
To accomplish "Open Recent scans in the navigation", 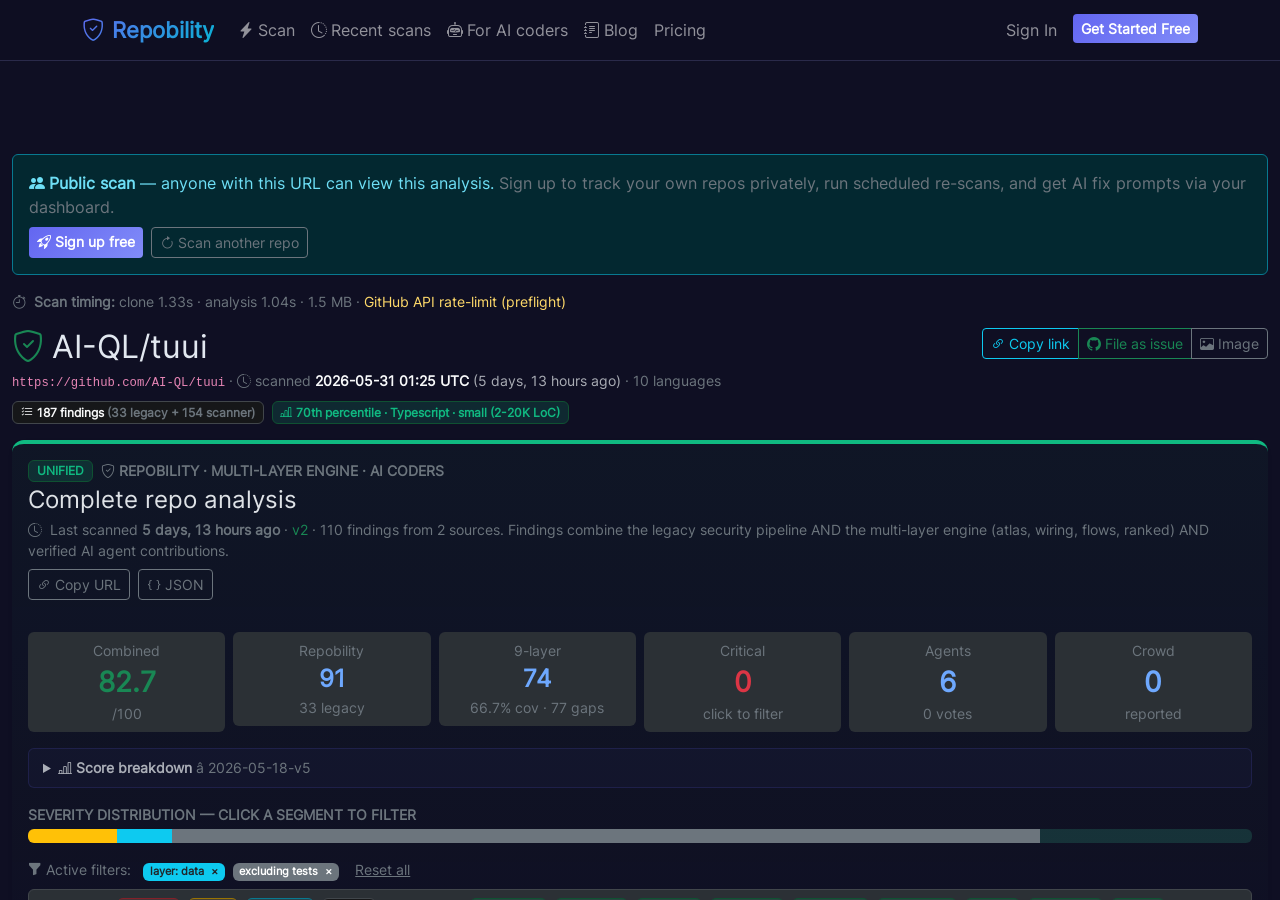I will click(371, 30).
